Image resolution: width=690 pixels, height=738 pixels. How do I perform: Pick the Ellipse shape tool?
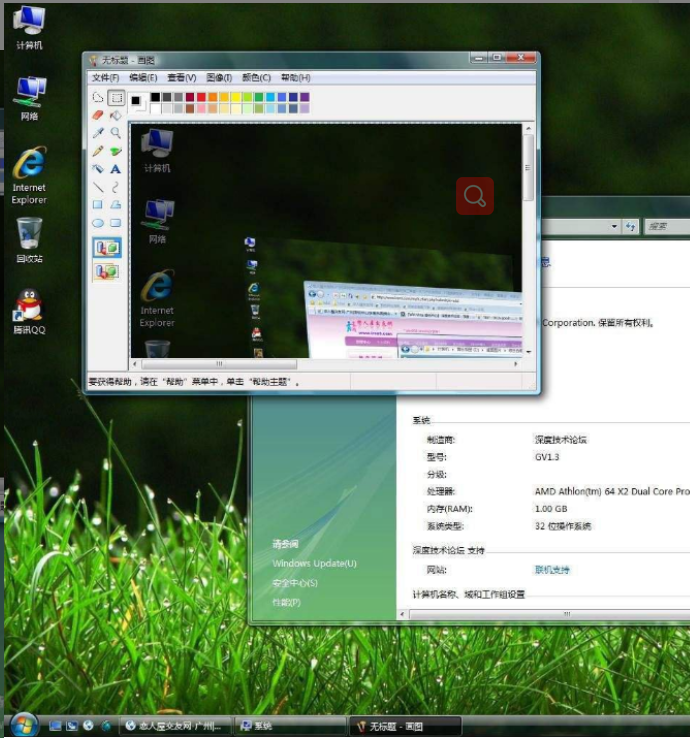click(98, 223)
